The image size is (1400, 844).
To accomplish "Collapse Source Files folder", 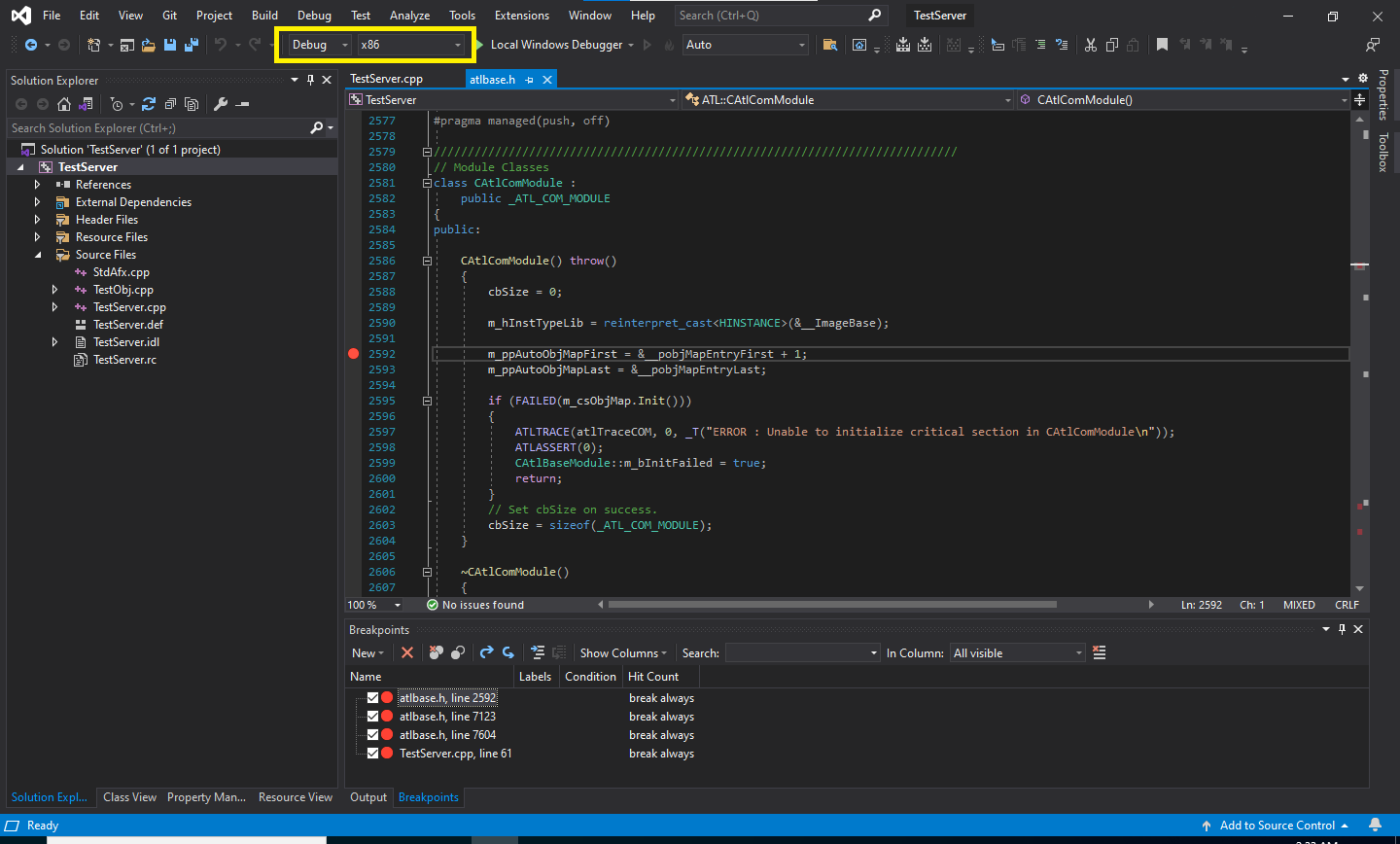I will (37, 255).
